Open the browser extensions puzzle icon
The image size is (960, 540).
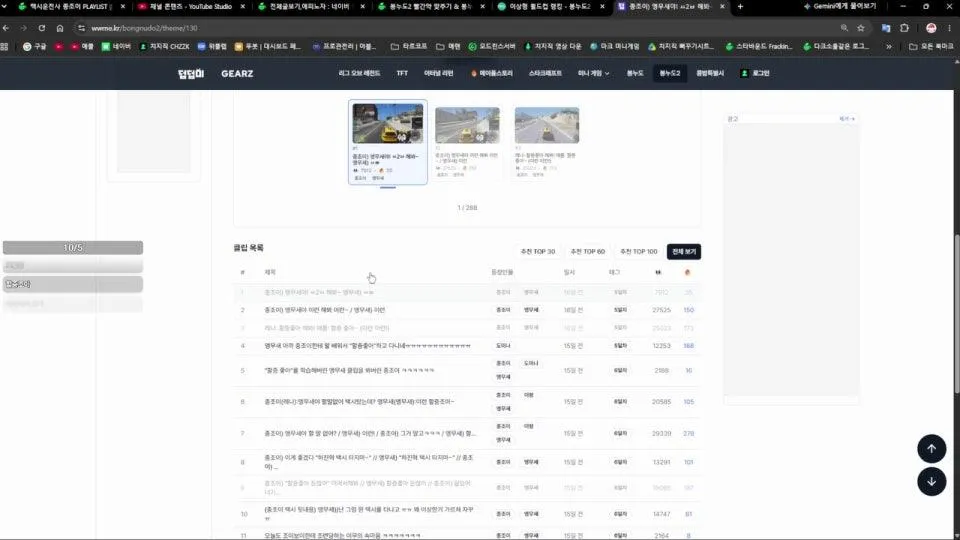[x=904, y=28]
